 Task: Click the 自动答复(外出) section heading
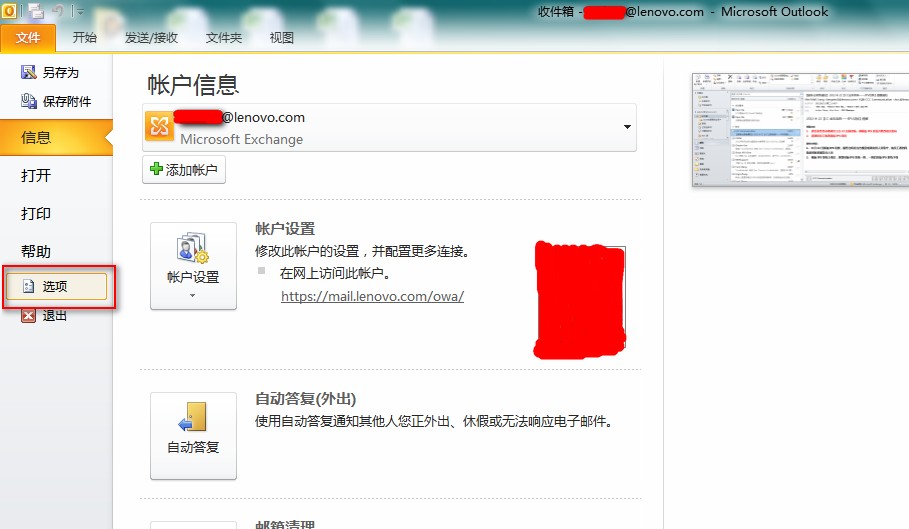pyautogui.click(x=306, y=399)
